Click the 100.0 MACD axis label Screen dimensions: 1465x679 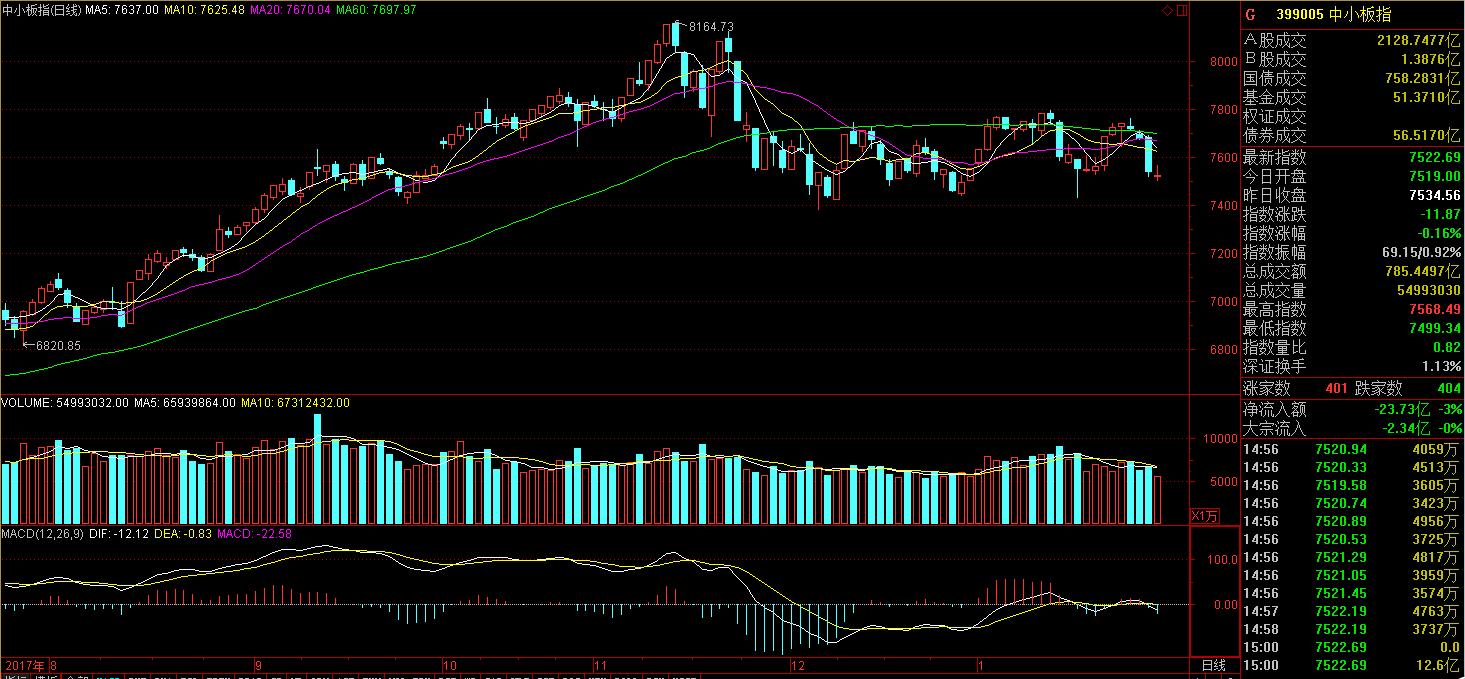[x=1223, y=559]
